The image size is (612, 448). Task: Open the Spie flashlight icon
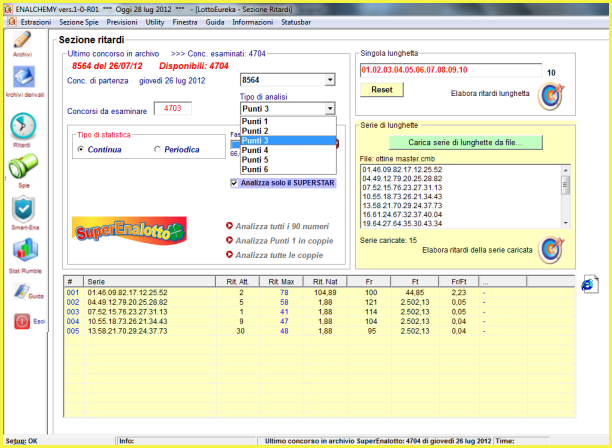pos(23,166)
